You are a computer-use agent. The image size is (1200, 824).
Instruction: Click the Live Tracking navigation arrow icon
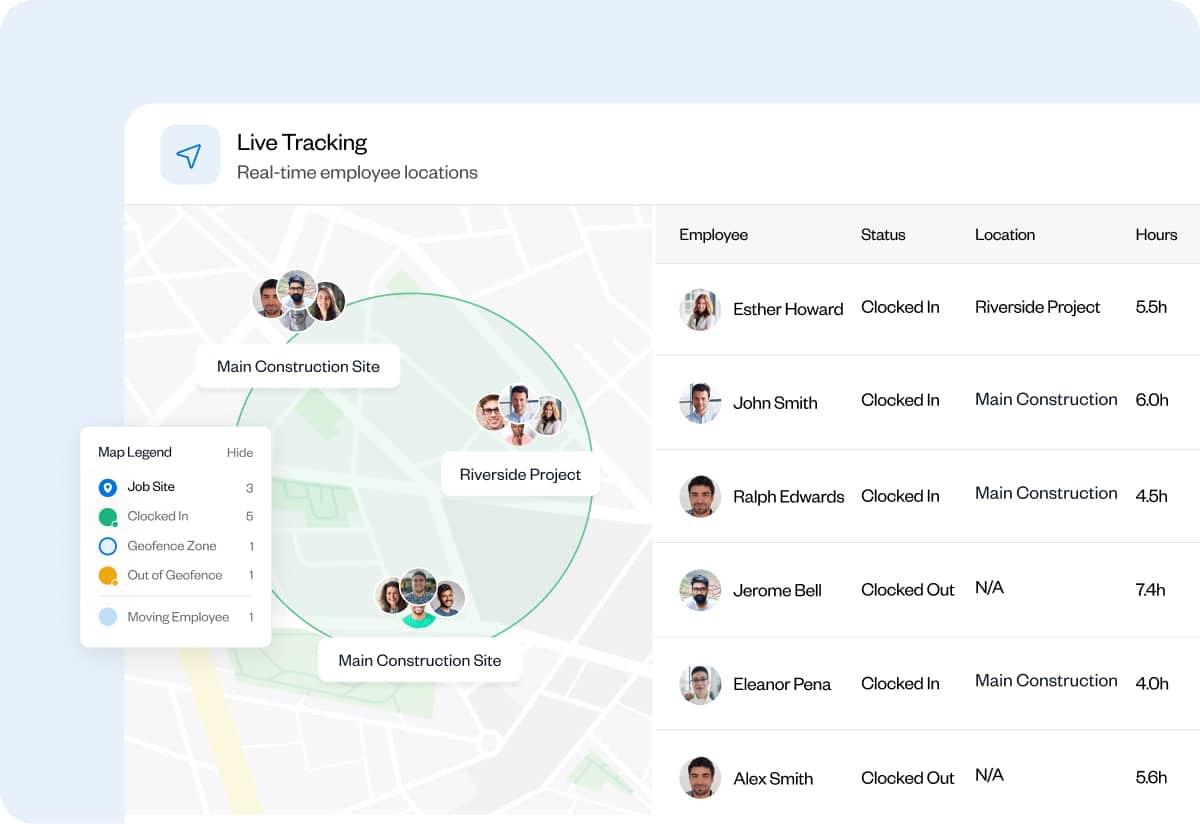click(190, 154)
